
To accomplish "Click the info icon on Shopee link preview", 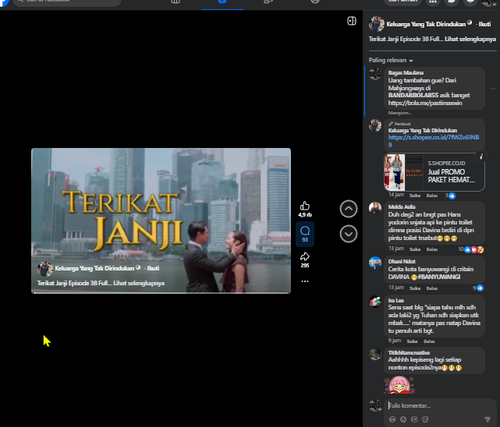I will 481,156.
